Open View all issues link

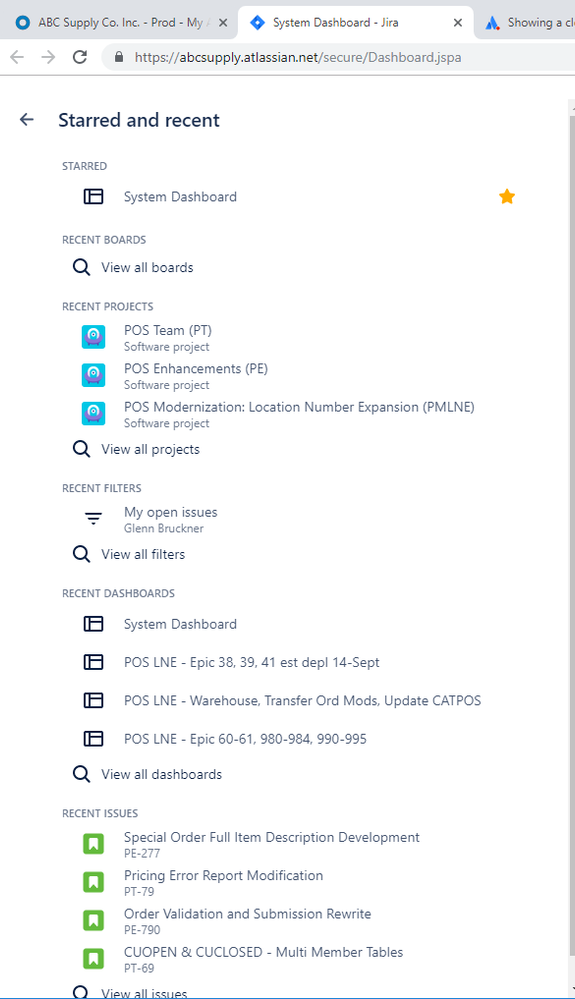click(144, 993)
